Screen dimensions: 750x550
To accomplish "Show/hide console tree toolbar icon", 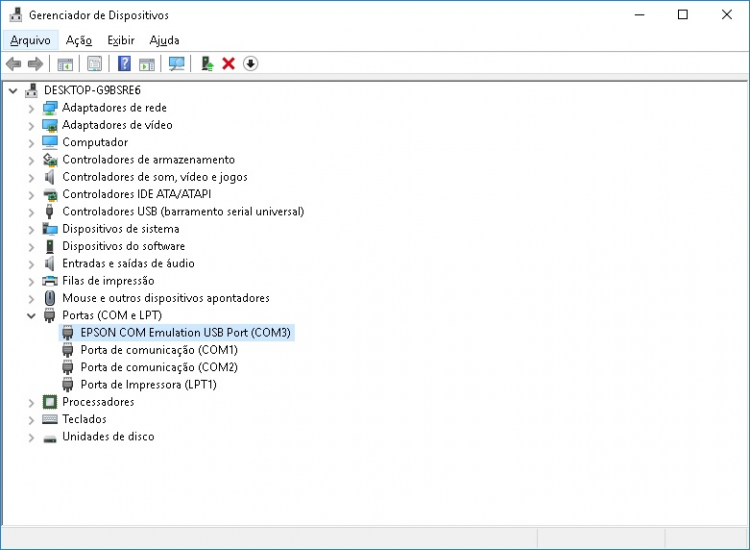I will pyautogui.click(x=65, y=64).
